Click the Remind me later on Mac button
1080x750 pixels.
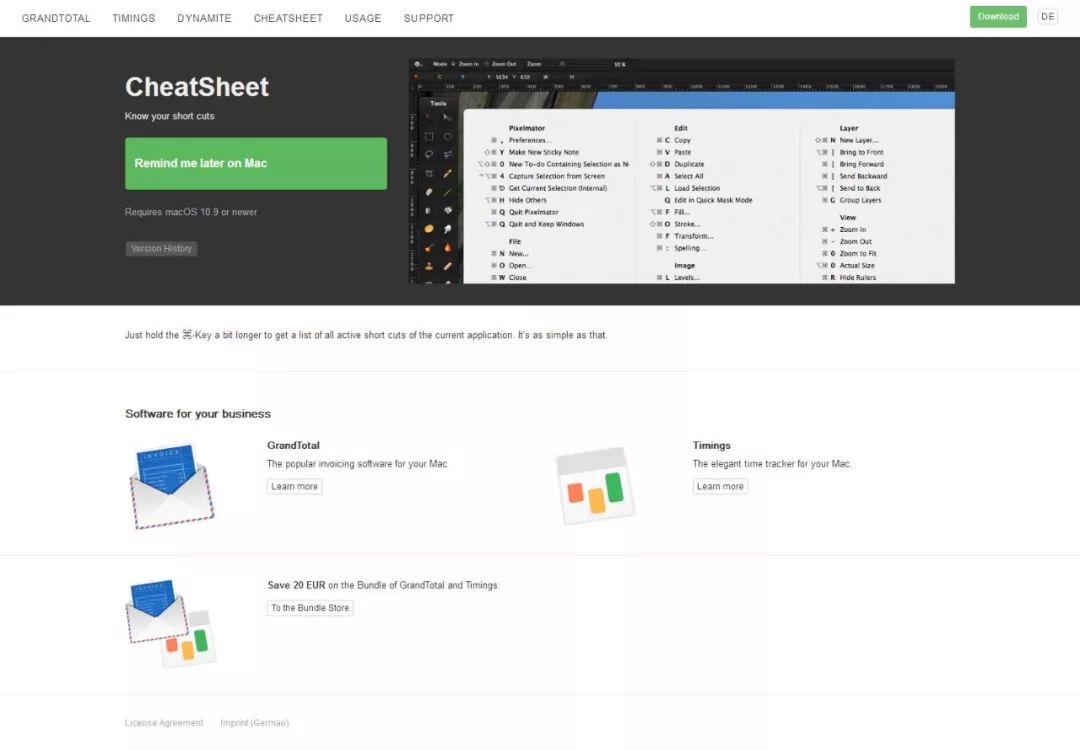(x=256, y=164)
